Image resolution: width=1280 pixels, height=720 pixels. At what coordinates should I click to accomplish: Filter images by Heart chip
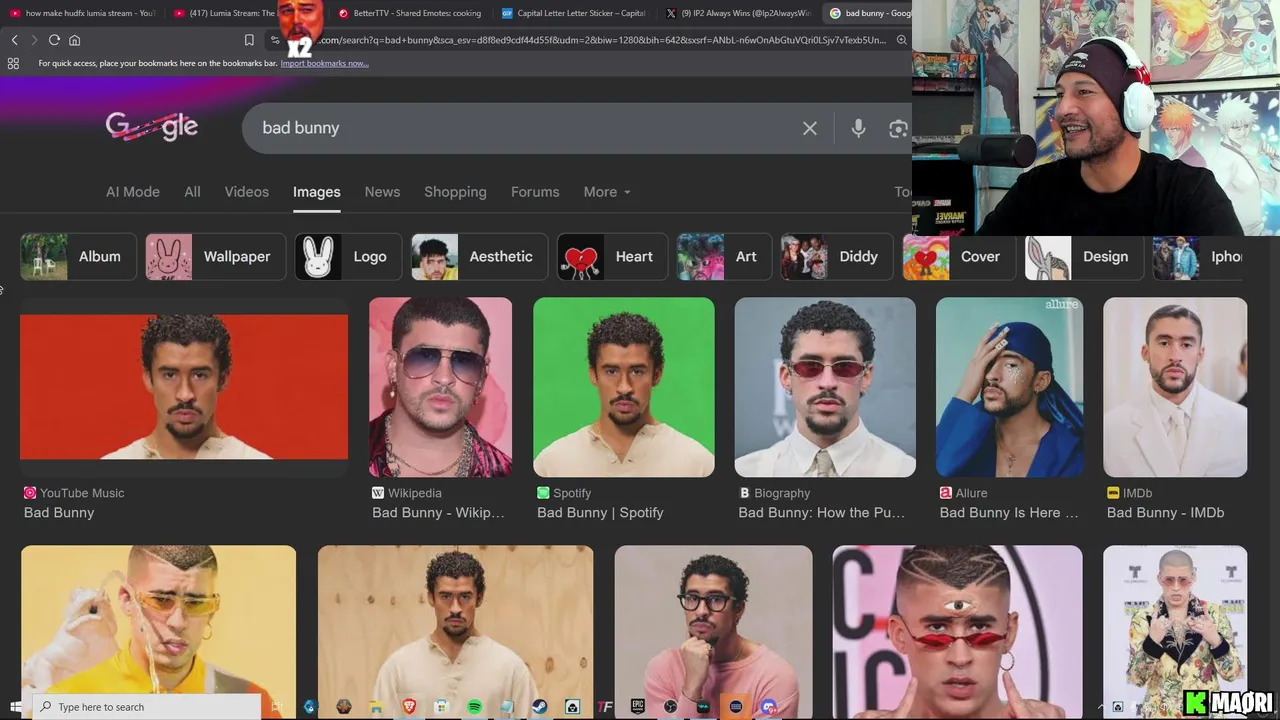click(x=612, y=257)
